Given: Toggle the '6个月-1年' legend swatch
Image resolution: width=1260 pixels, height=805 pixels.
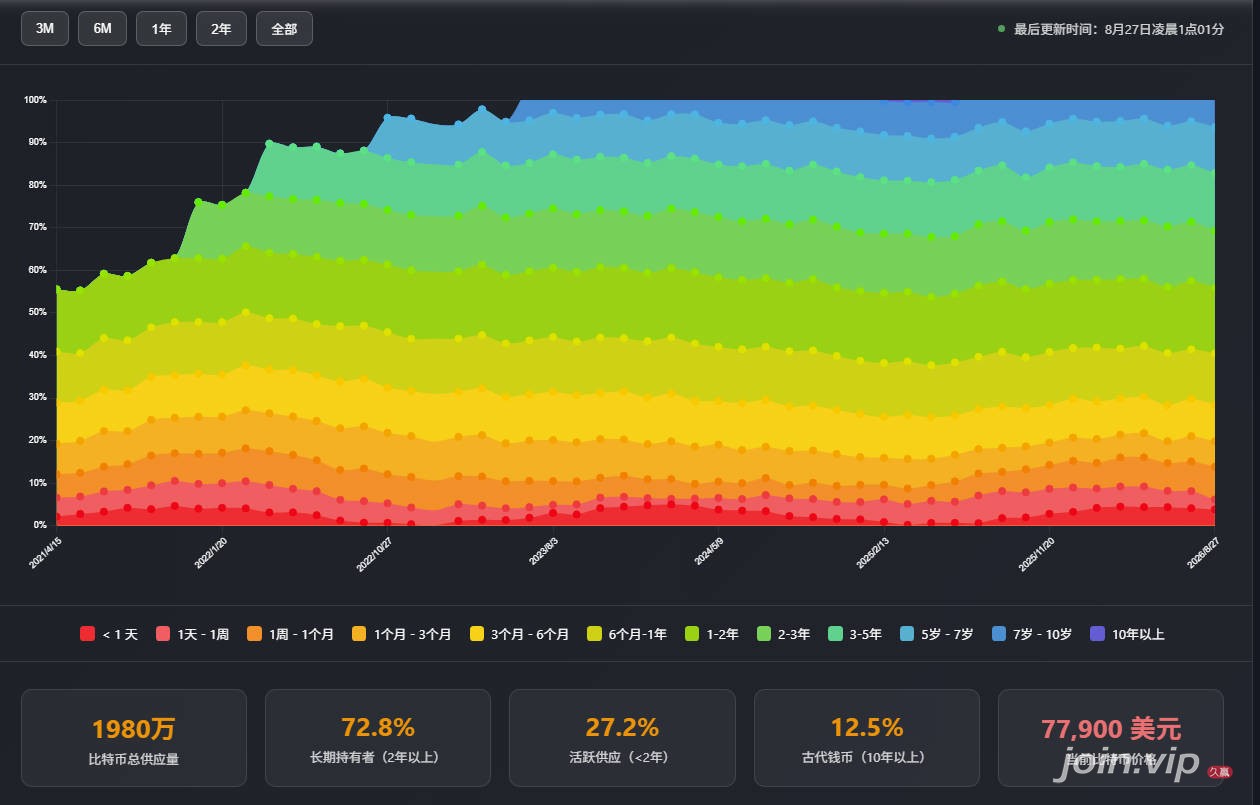Looking at the screenshot, I should 594,634.
